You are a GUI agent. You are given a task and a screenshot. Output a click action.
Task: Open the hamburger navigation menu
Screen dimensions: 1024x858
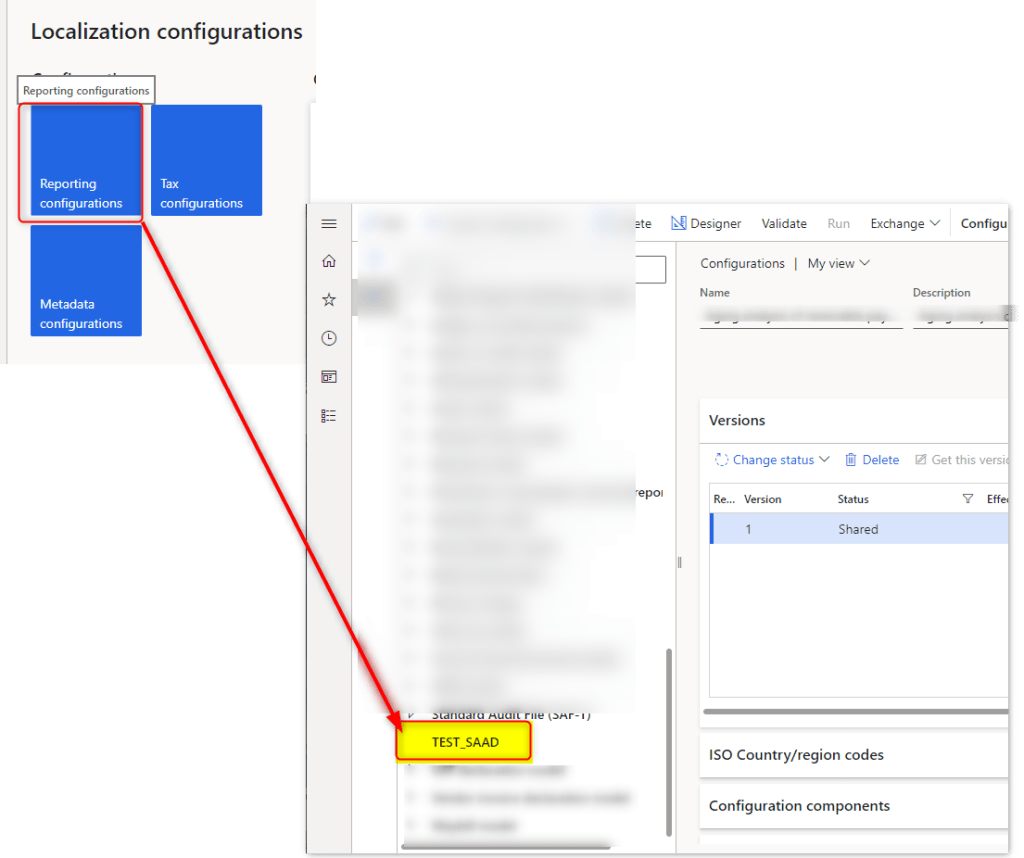(329, 224)
